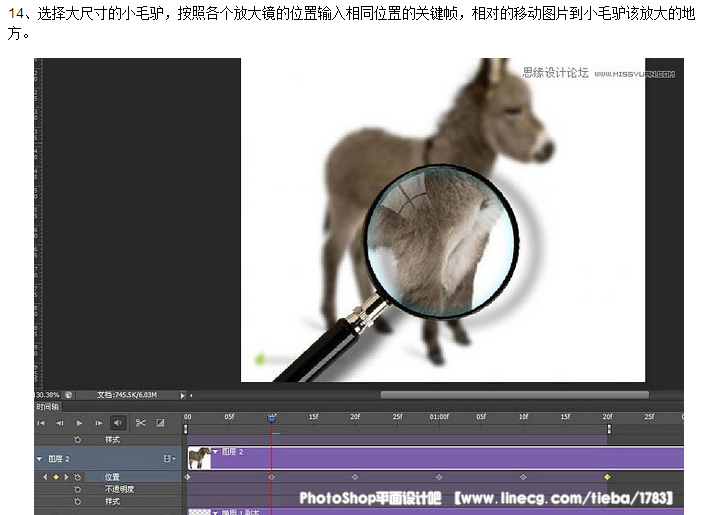This screenshot has width=723, height=515.
Task: Open the transition icon next to scissors
Action: coord(160,423)
